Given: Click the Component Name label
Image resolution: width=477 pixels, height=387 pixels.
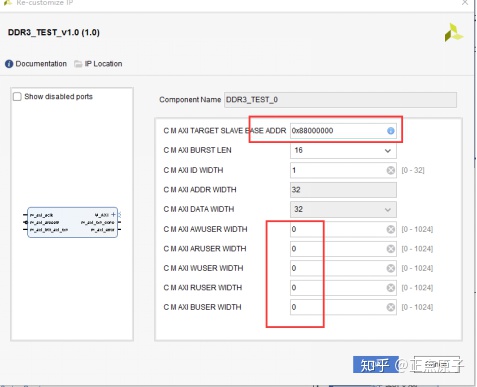Looking at the screenshot, I should click(x=190, y=100).
